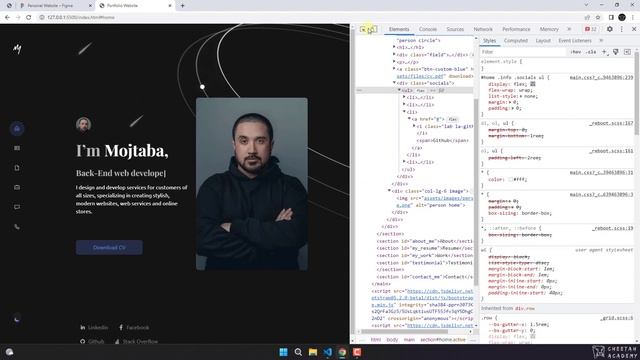640x360 pixels.
Task: Activate the DevTools inspect element picker
Action: click(x=363, y=29)
